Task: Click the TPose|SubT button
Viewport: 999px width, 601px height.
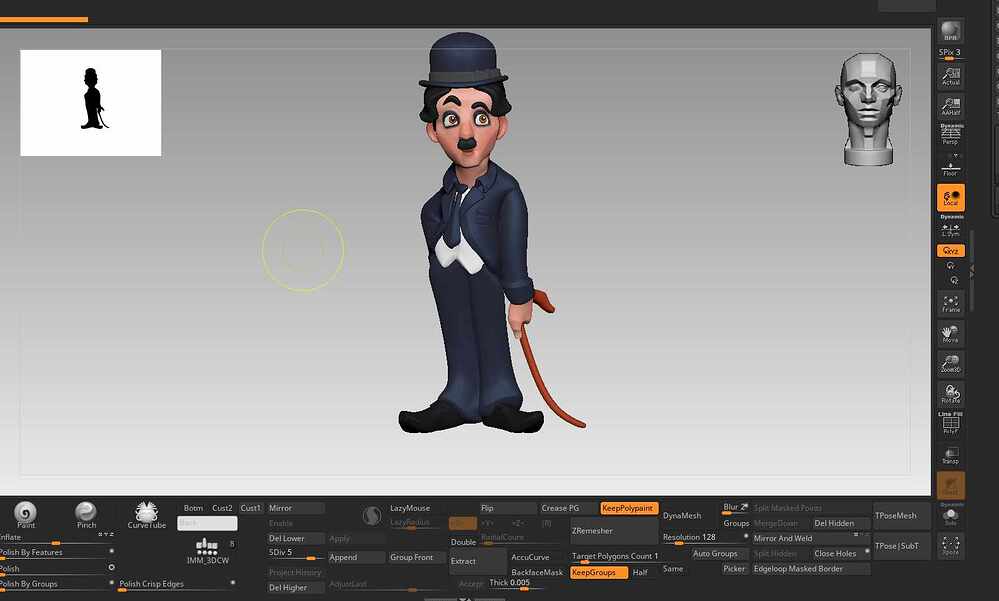Action: (x=902, y=546)
